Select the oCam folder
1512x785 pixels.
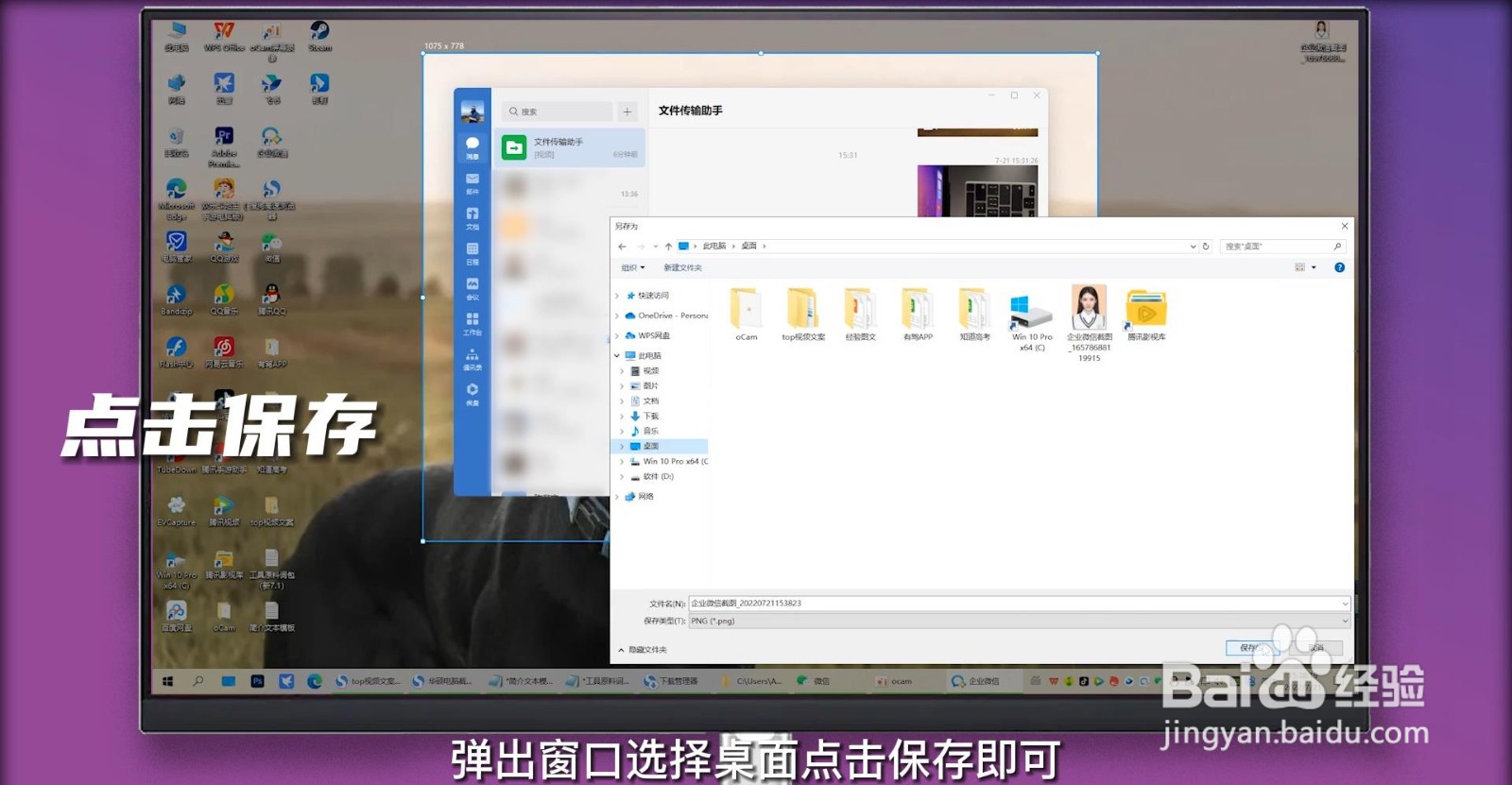pos(747,315)
